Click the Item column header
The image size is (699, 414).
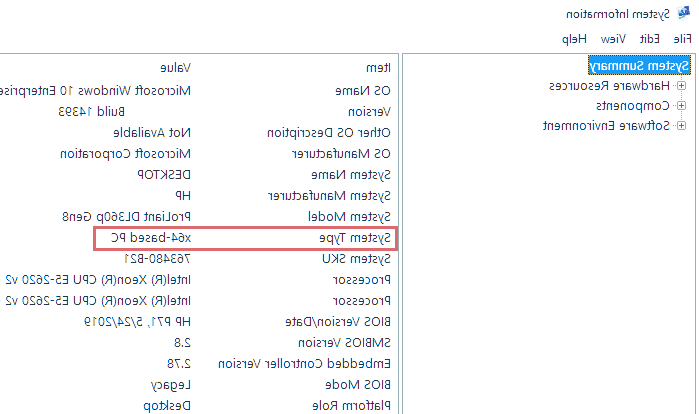(x=376, y=67)
